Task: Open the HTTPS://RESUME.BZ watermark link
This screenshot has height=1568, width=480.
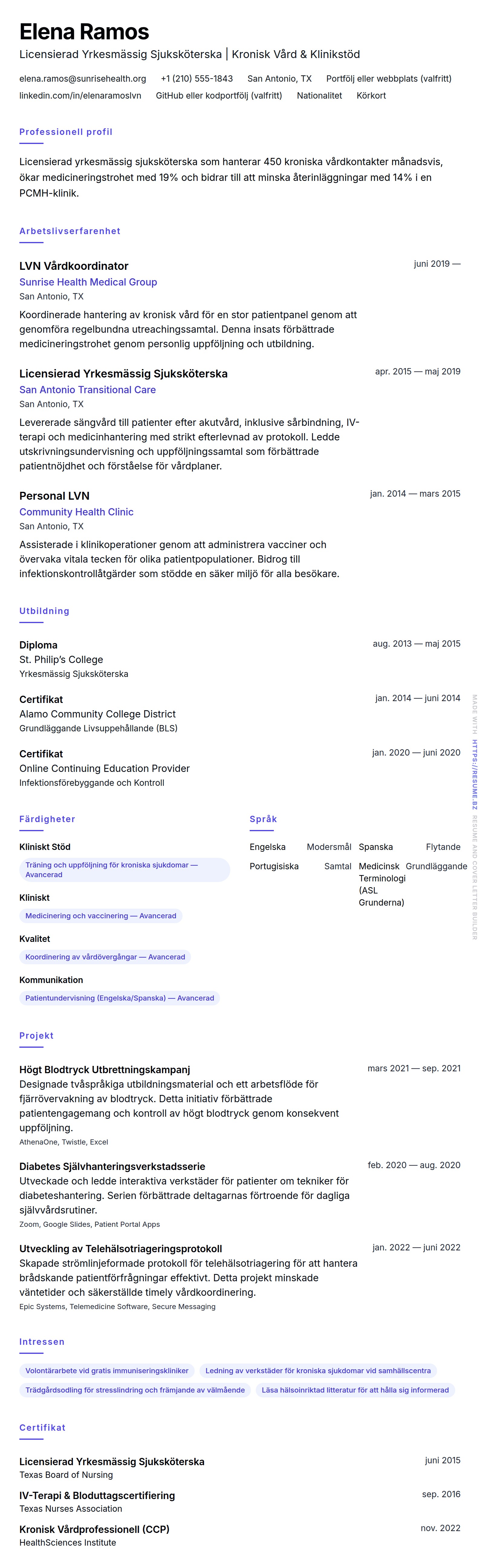Action: pyautogui.click(x=475, y=774)
